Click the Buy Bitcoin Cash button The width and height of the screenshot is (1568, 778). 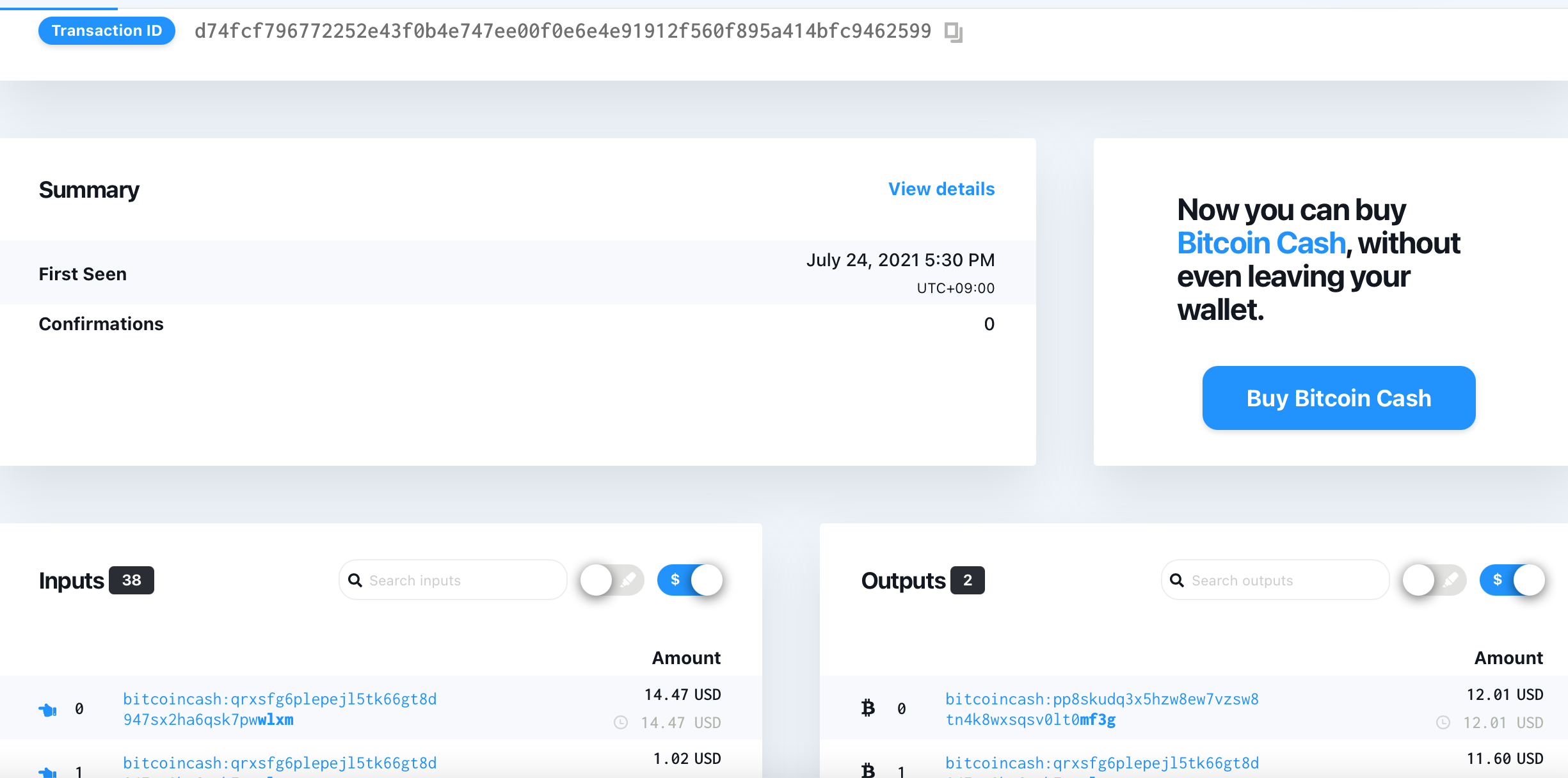click(1339, 398)
